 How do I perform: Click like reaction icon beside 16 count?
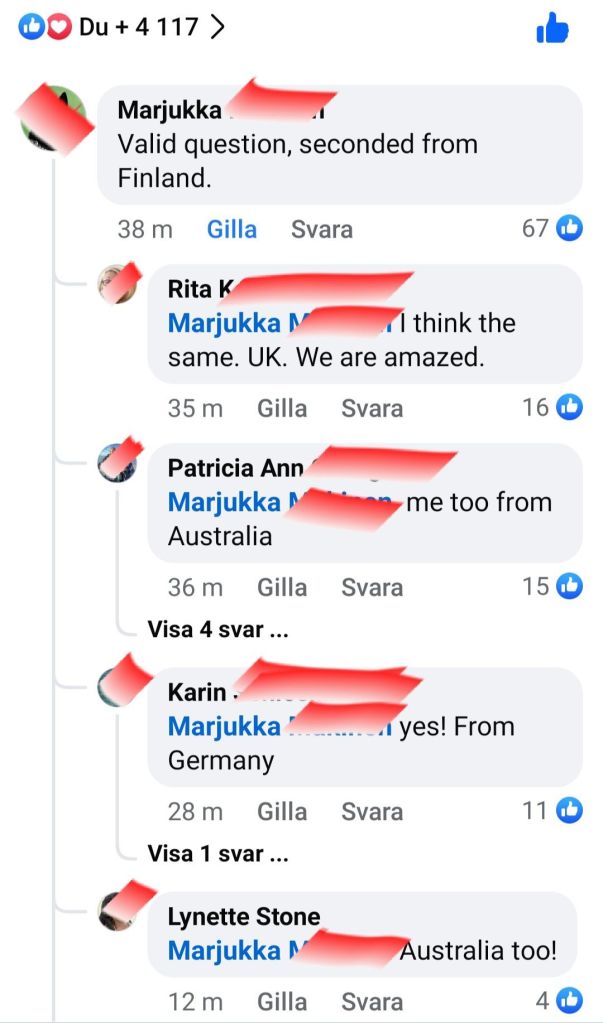click(x=569, y=408)
